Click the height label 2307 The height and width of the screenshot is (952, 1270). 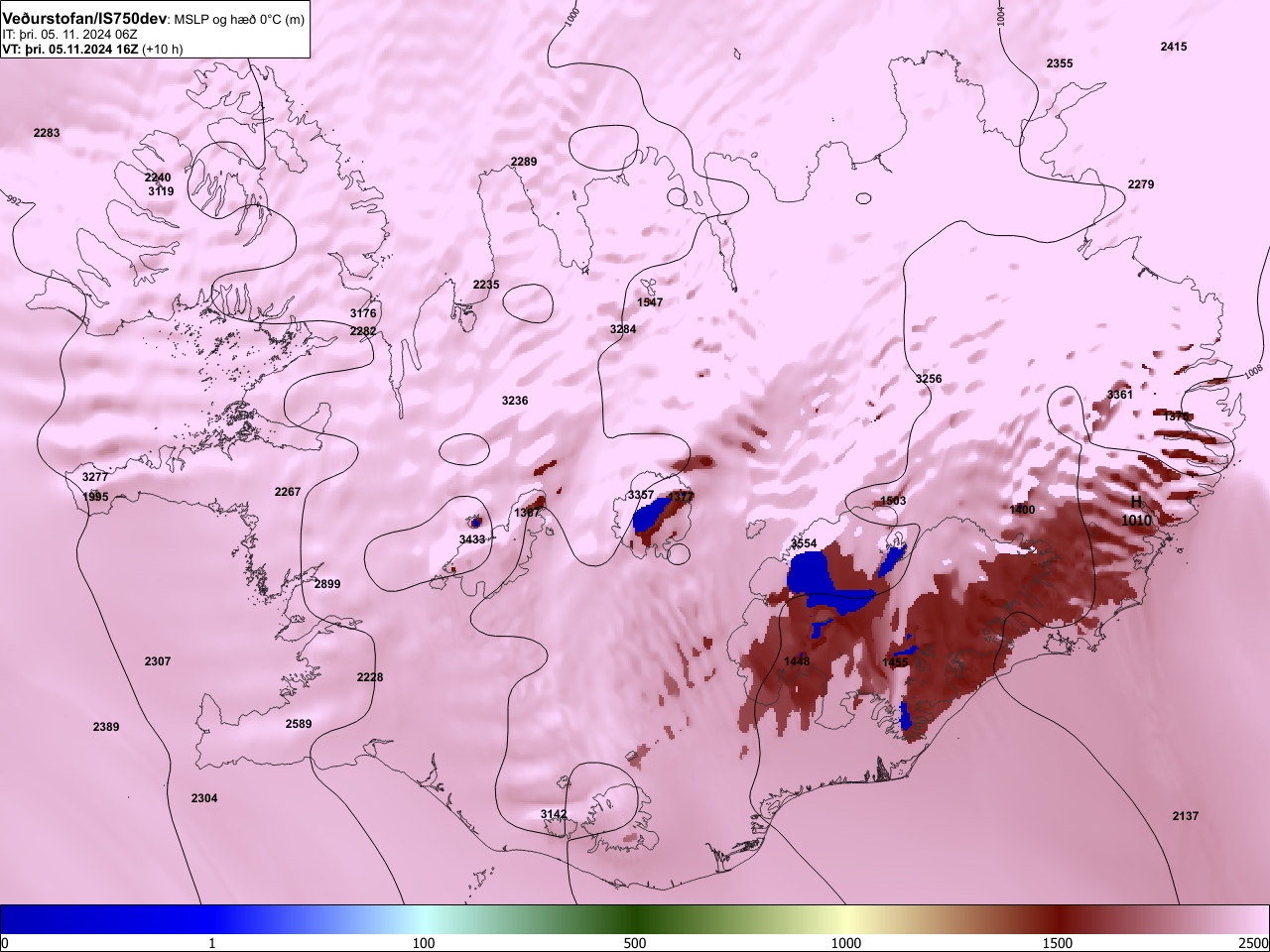click(158, 661)
